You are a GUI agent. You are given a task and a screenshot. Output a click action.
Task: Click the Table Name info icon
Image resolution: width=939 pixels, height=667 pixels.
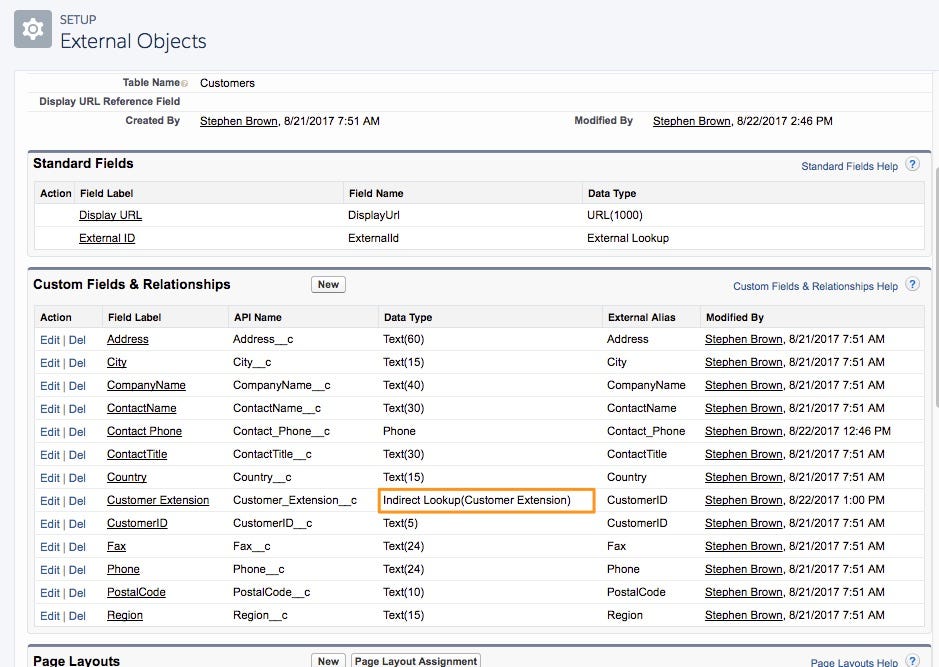[184, 83]
